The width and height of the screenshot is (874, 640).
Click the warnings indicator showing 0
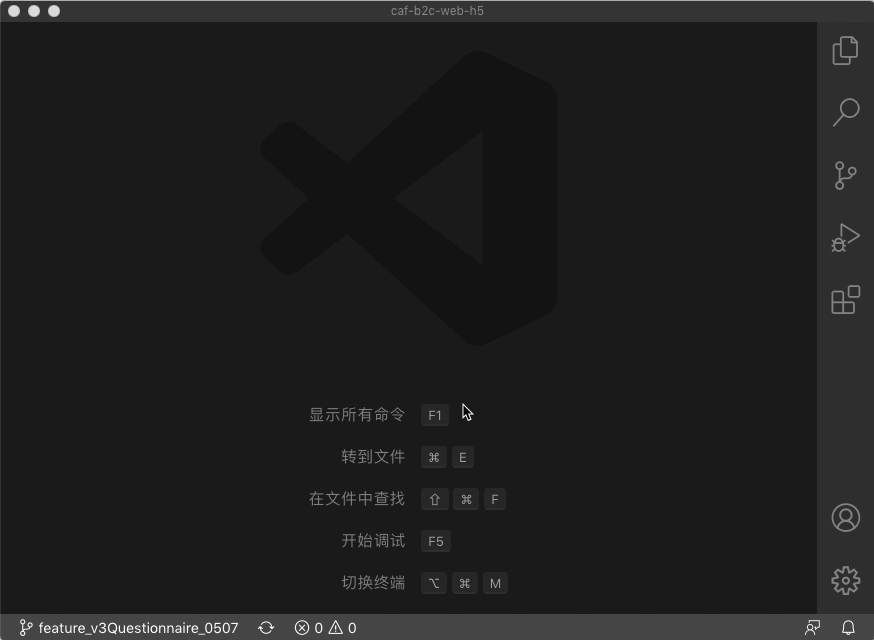click(x=341, y=628)
